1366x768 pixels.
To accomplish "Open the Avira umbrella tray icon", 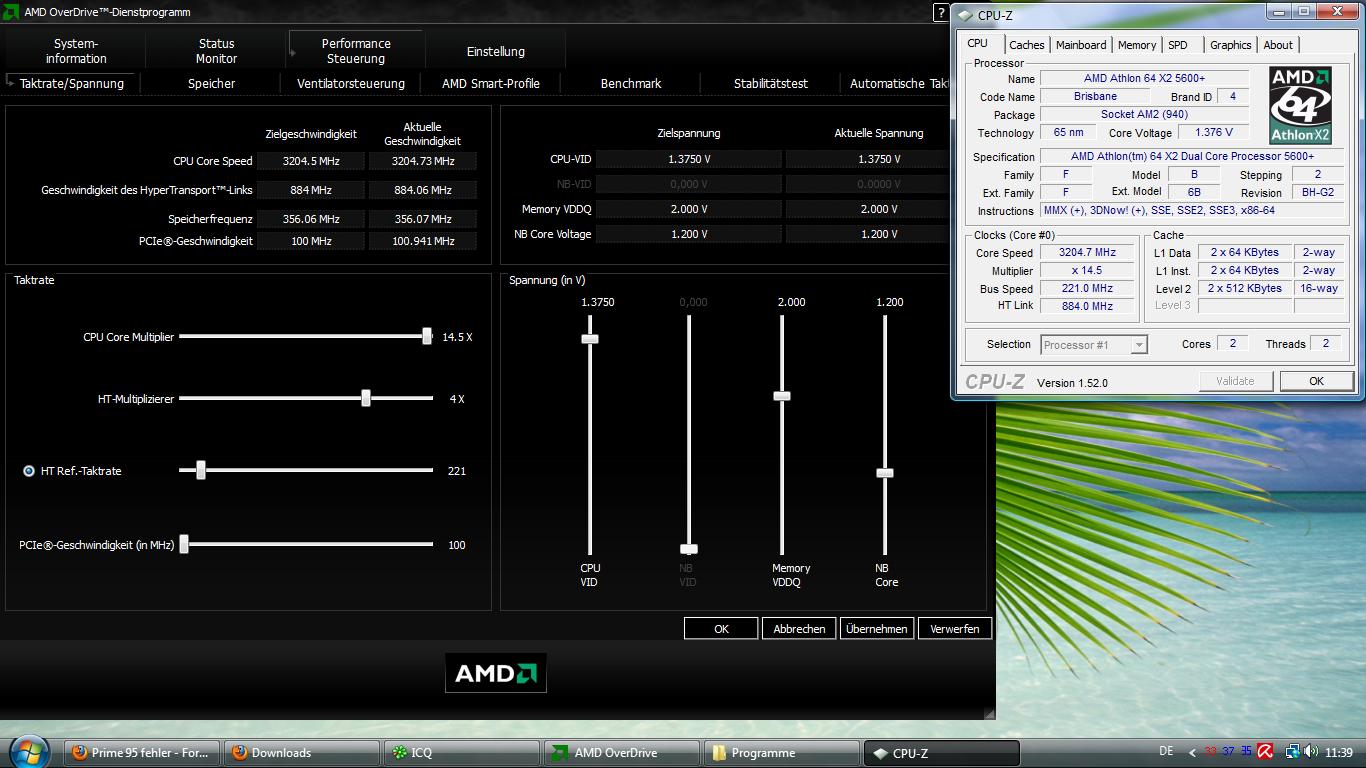I will point(1265,752).
